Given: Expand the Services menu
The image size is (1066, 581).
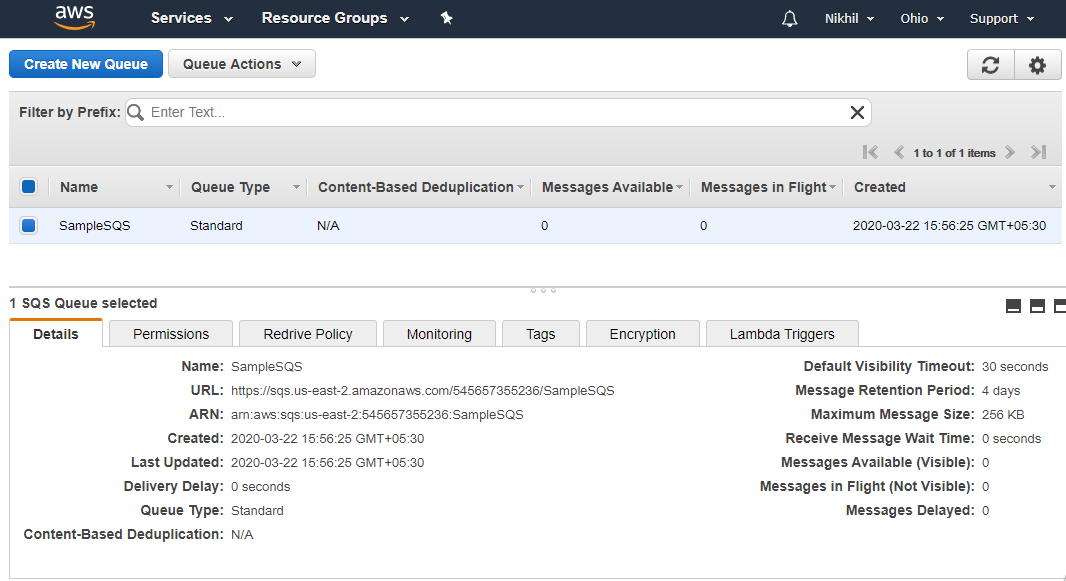Looking at the screenshot, I should pos(192,18).
